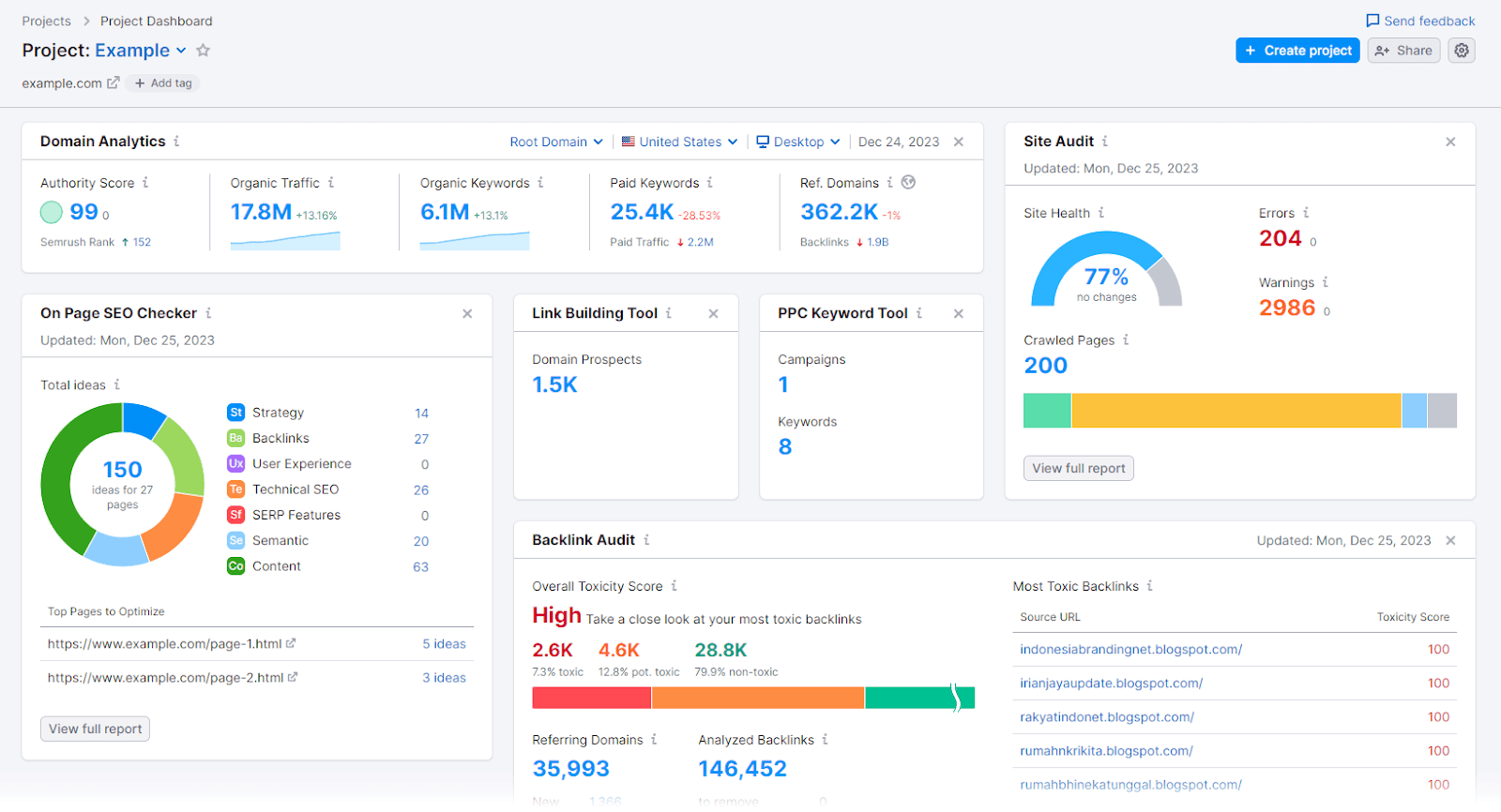Click Project Dashboard breadcrumb
The height and width of the screenshot is (812, 1501).
point(157,21)
